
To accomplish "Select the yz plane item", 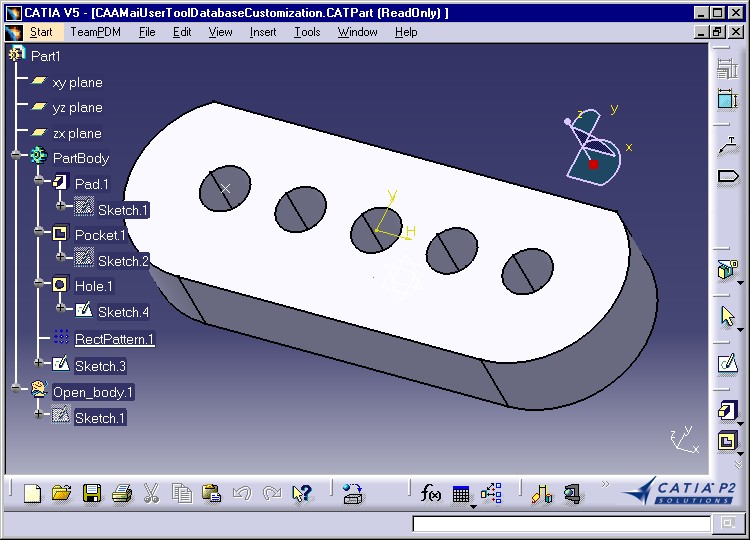I will click(x=77, y=108).
